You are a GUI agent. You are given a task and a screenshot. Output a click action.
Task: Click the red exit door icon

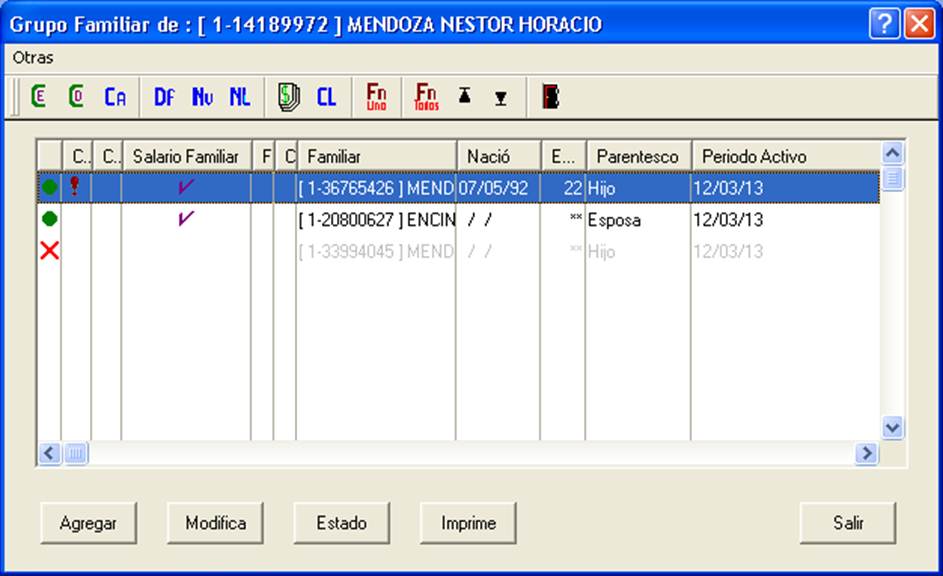pos(551,96)
